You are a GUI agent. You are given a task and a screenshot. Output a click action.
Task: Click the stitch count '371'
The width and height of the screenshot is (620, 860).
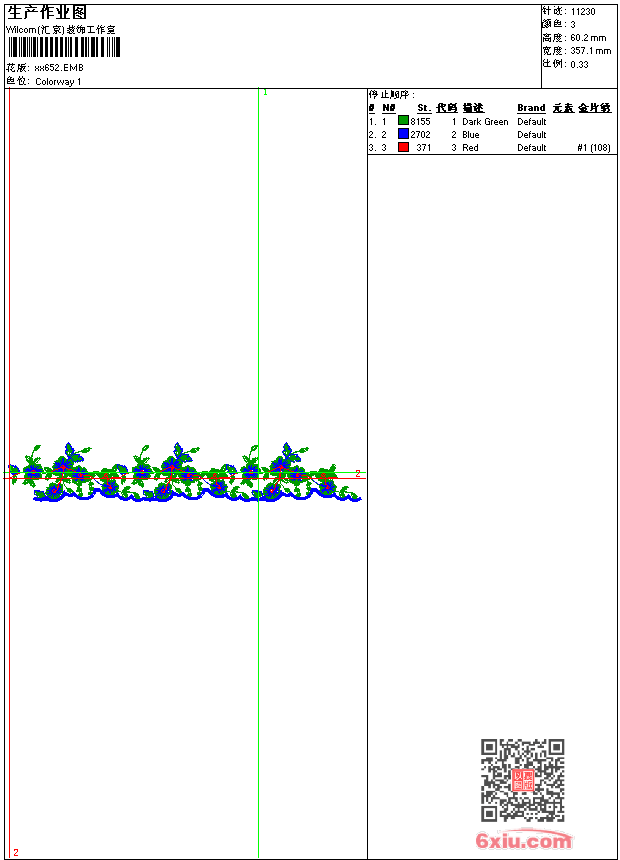(424, 148)
